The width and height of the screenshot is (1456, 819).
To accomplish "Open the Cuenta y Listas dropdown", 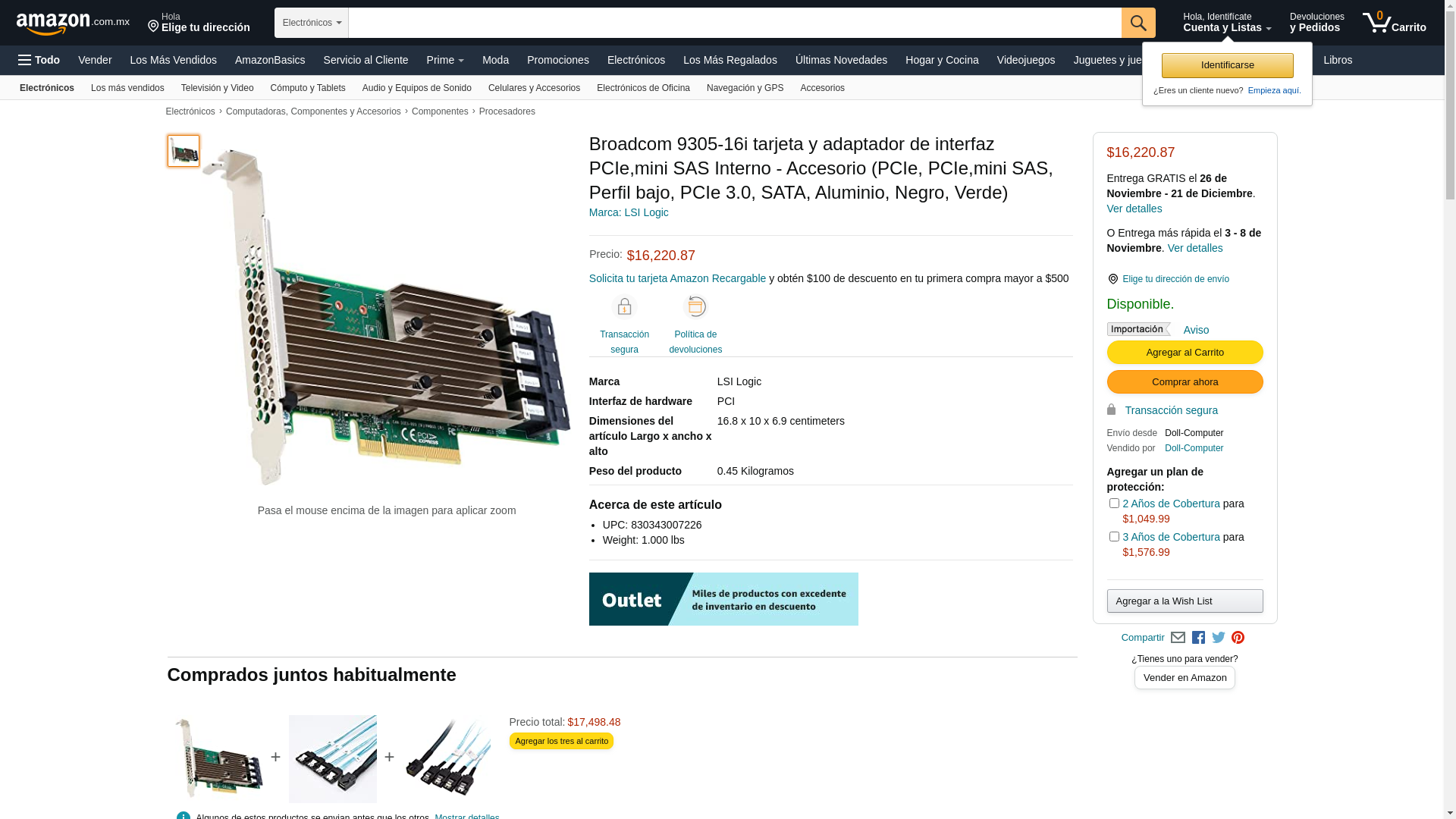I will (1227, 23).
